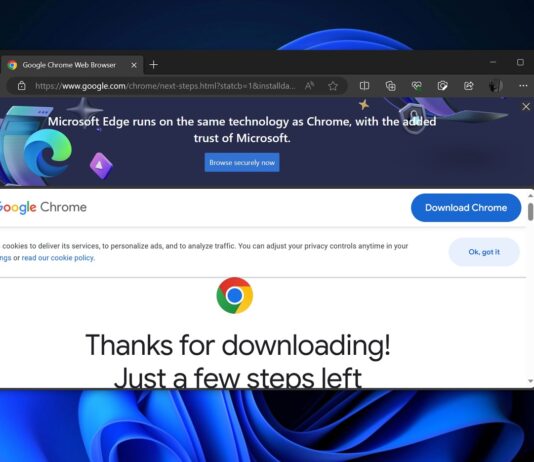Click the address bar URL
The height and width of the screenshot is (462, 534).
[x=165, y=86]
